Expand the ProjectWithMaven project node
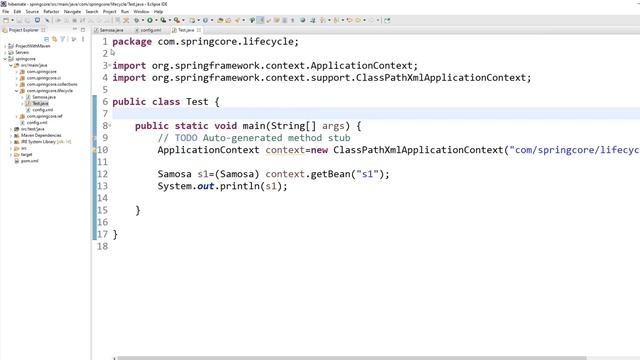Viewport: 640px width, 360px height. click(x=5, y=46)
